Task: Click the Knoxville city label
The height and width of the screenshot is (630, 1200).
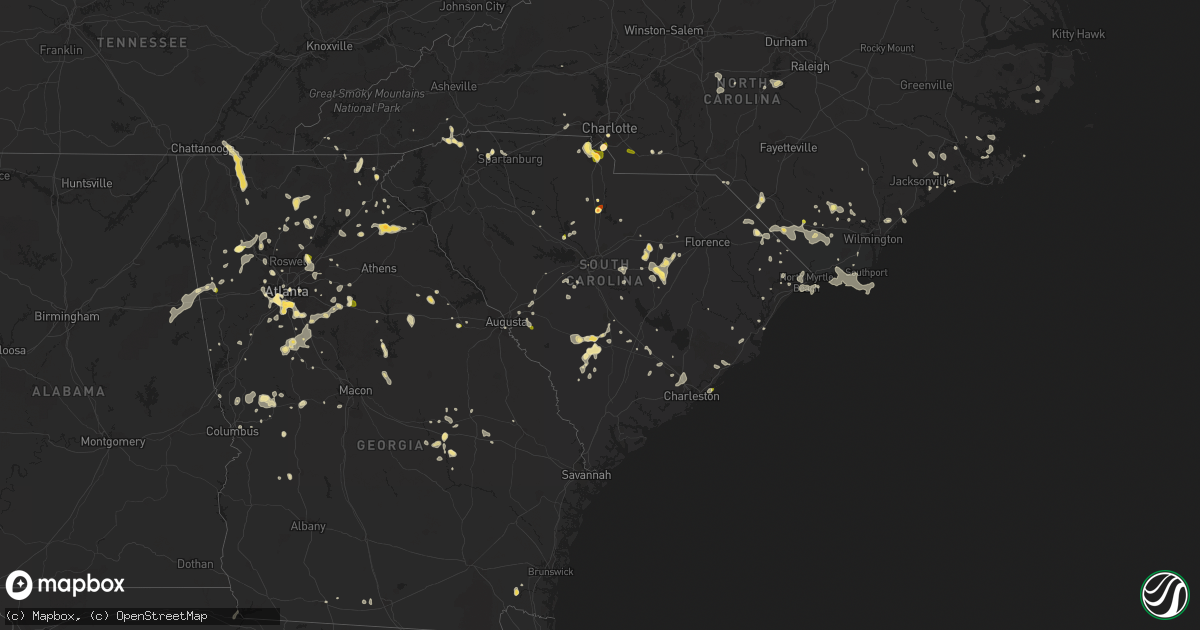Action: 330,46
